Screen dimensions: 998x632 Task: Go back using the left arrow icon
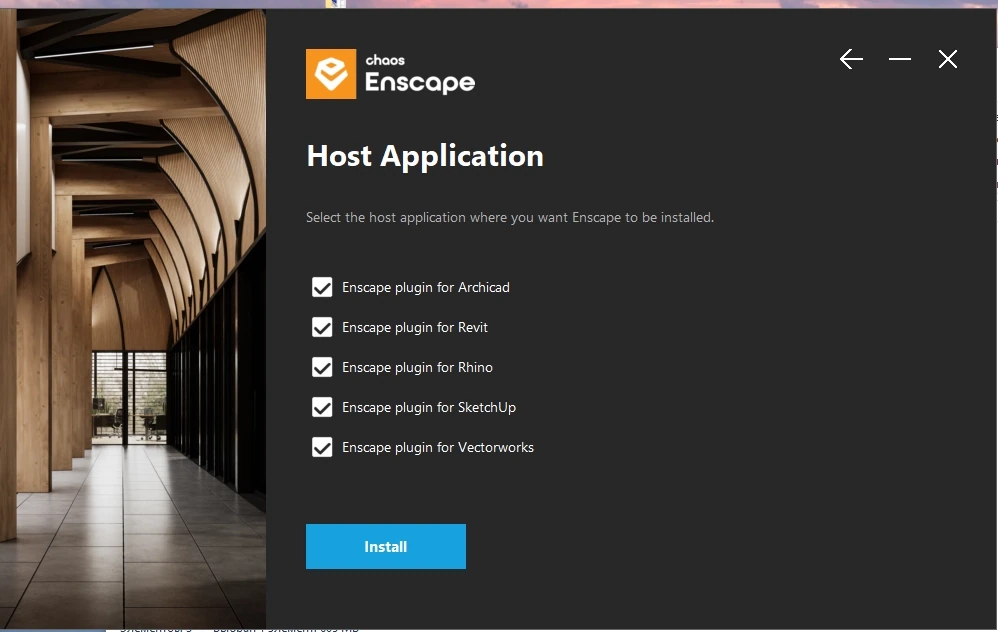coord(851,59)
